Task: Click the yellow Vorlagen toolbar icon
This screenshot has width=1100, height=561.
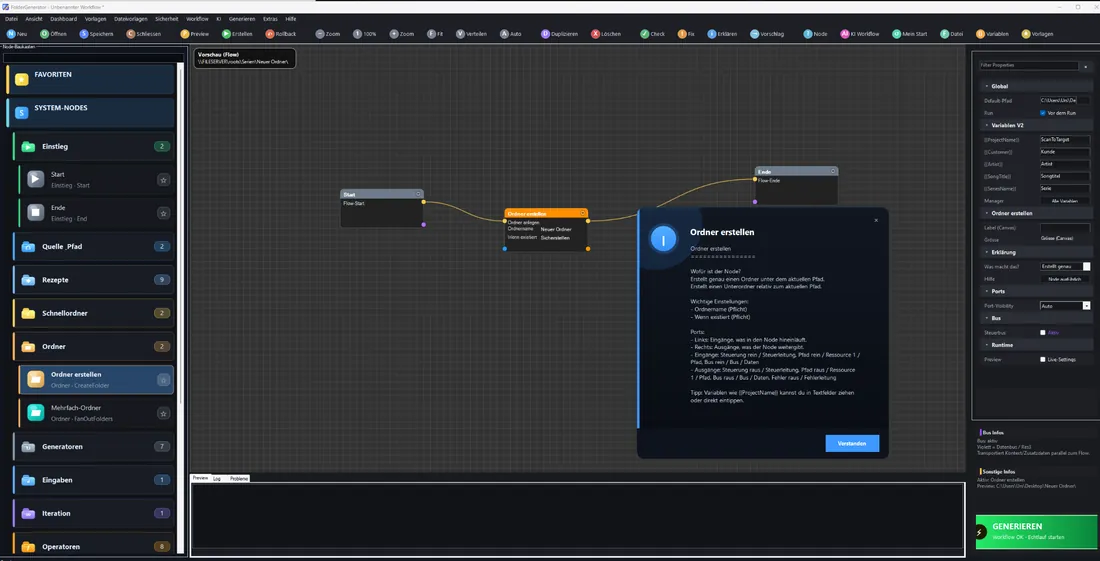Action: pyautogui.click(x=1026, y=34)
